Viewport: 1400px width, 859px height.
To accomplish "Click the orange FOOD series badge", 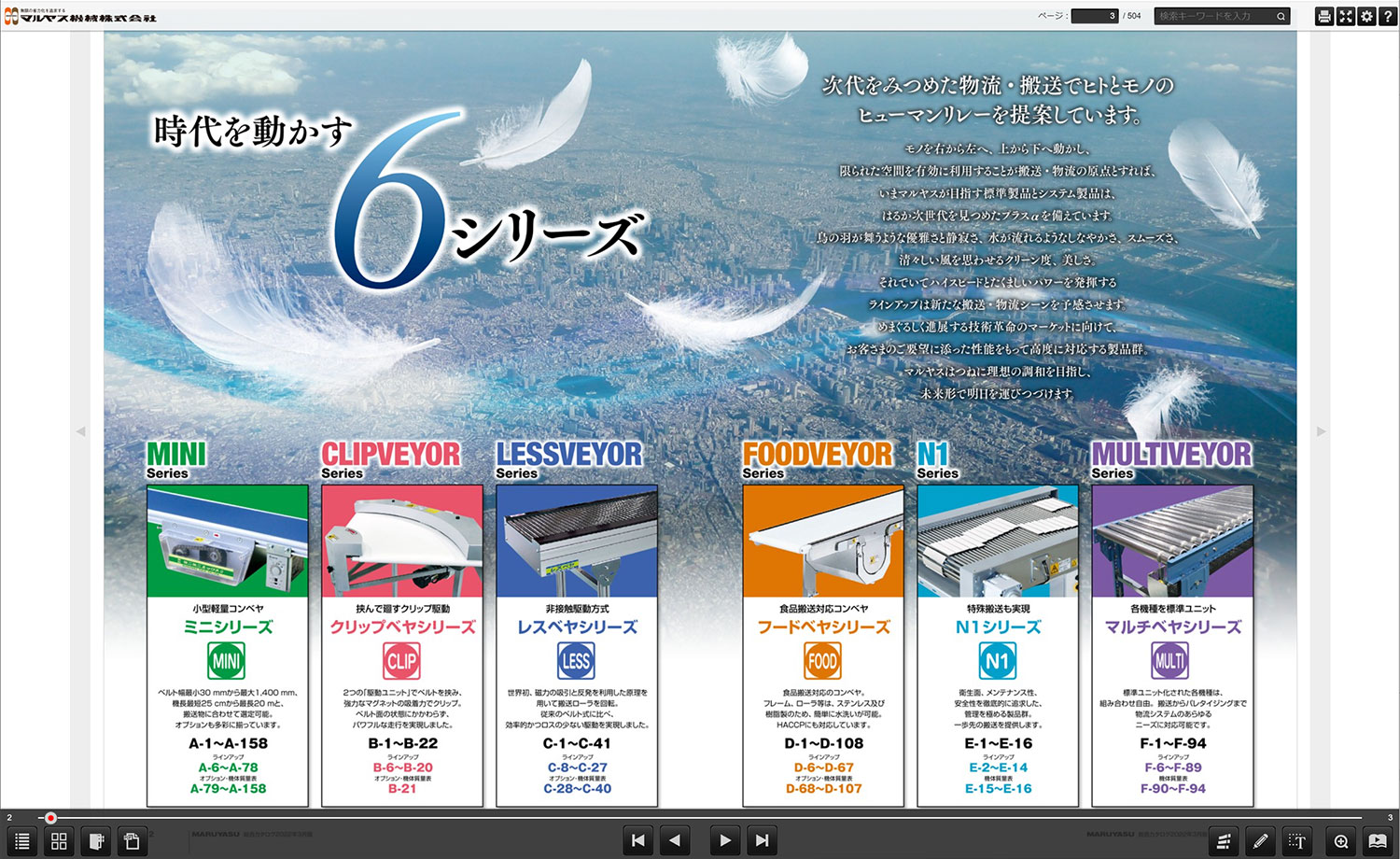I will (x=822, y=661).
